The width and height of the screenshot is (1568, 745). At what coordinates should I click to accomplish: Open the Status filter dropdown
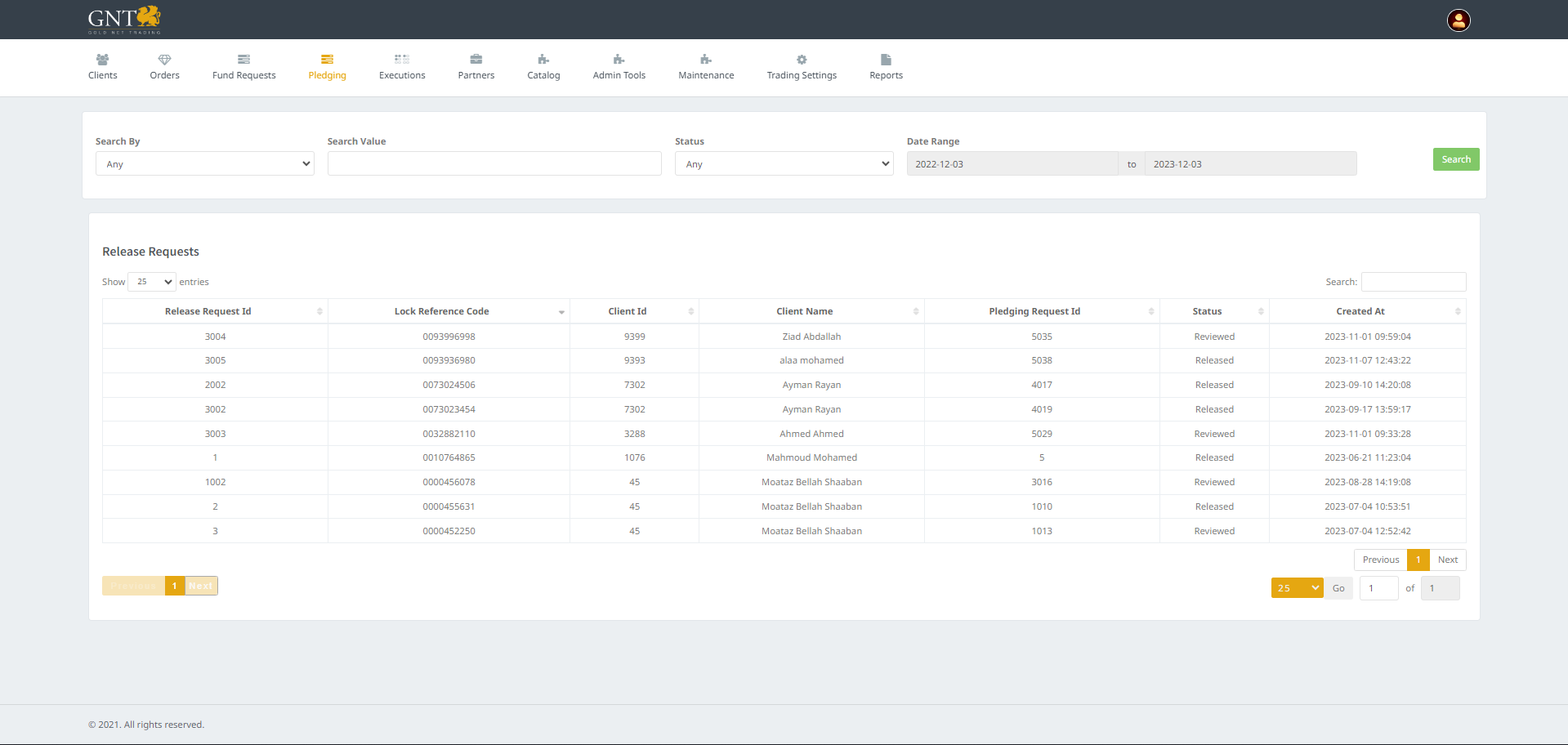pos(784,164)
